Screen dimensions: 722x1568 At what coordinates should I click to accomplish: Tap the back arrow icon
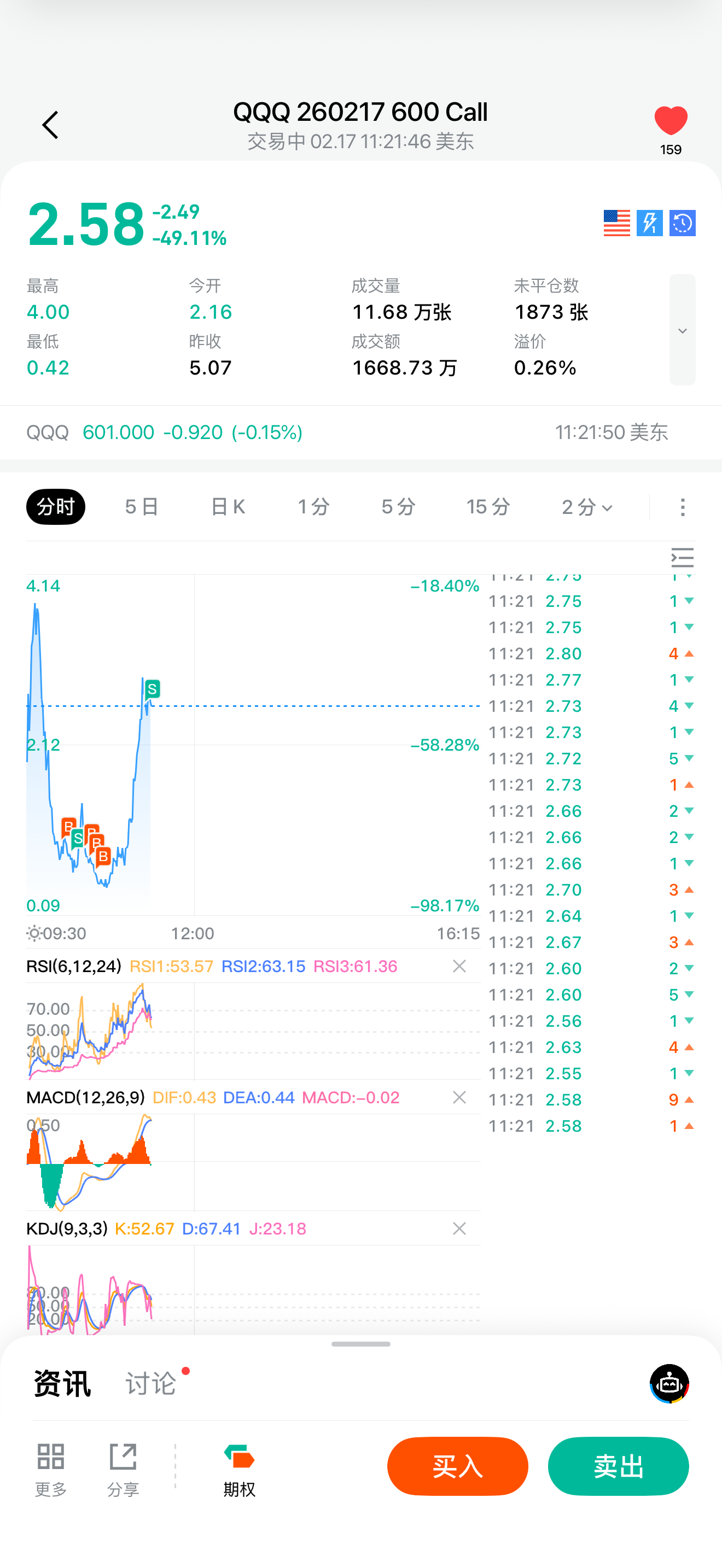[x=50, y=125]
